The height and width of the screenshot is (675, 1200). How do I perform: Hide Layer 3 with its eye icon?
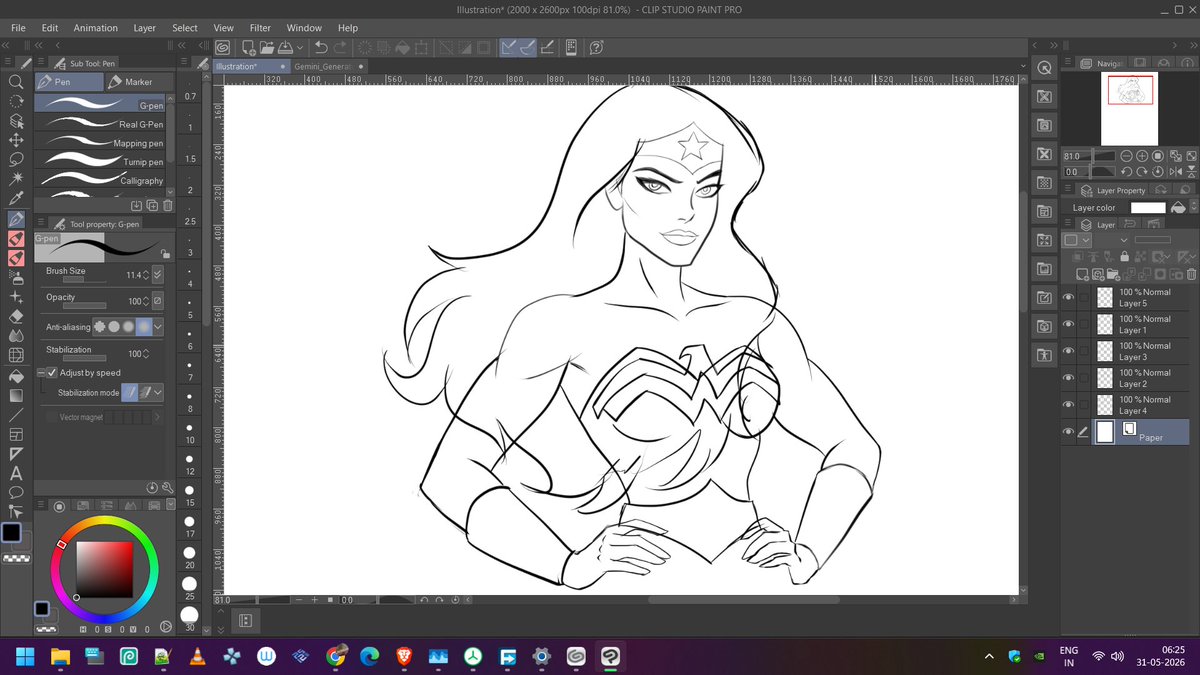point(1068,351)
